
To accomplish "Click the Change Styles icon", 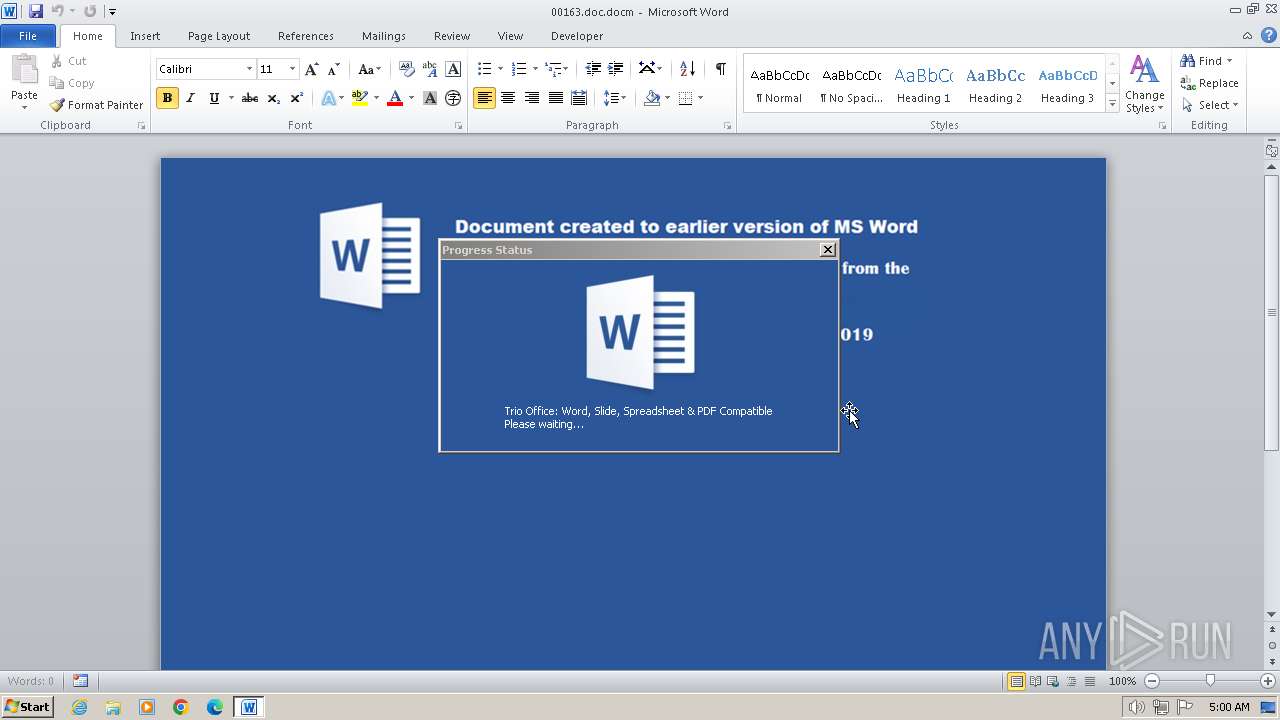I will tap(1144, 84).
